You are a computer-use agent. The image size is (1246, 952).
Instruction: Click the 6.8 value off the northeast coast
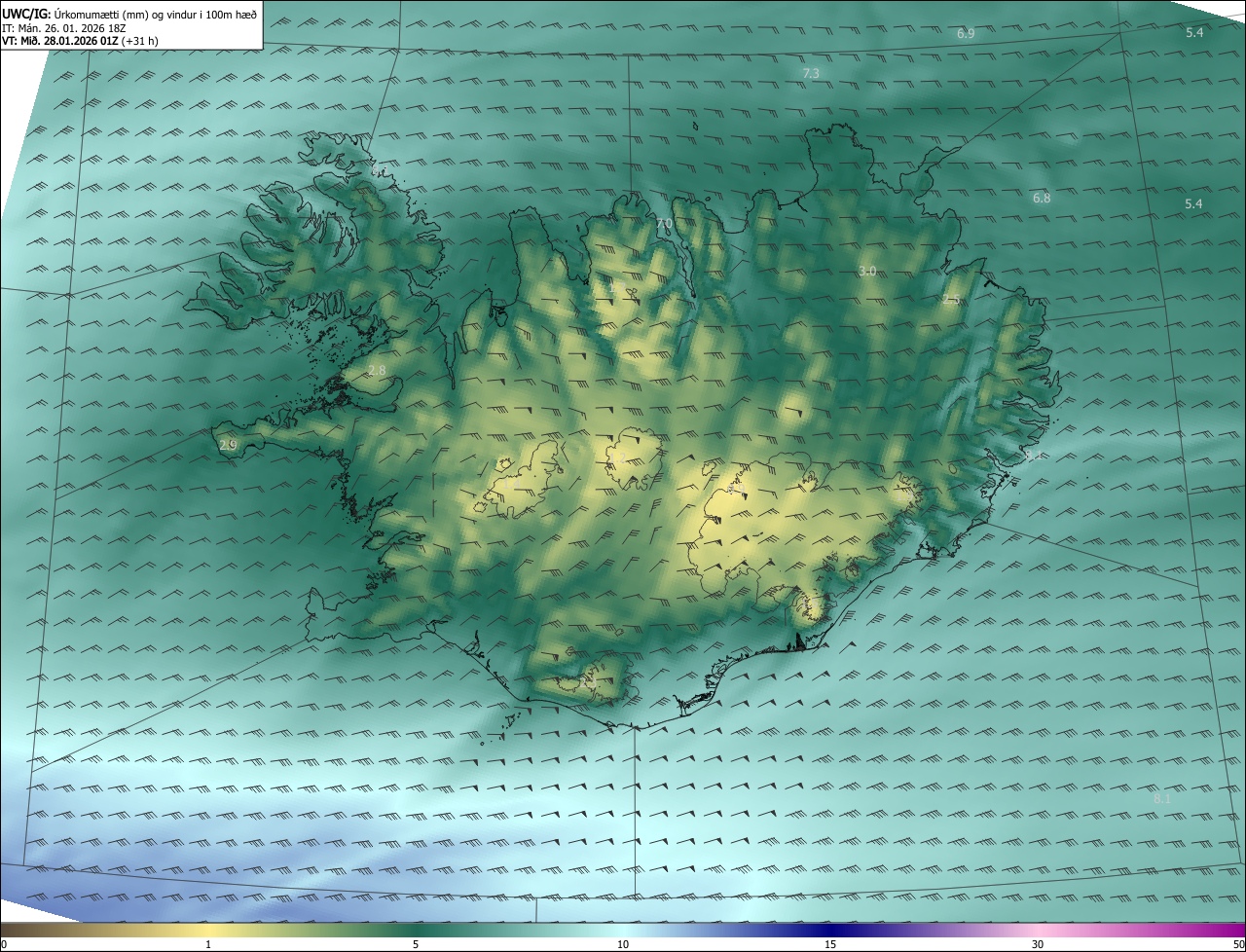tap(1042, 198)
